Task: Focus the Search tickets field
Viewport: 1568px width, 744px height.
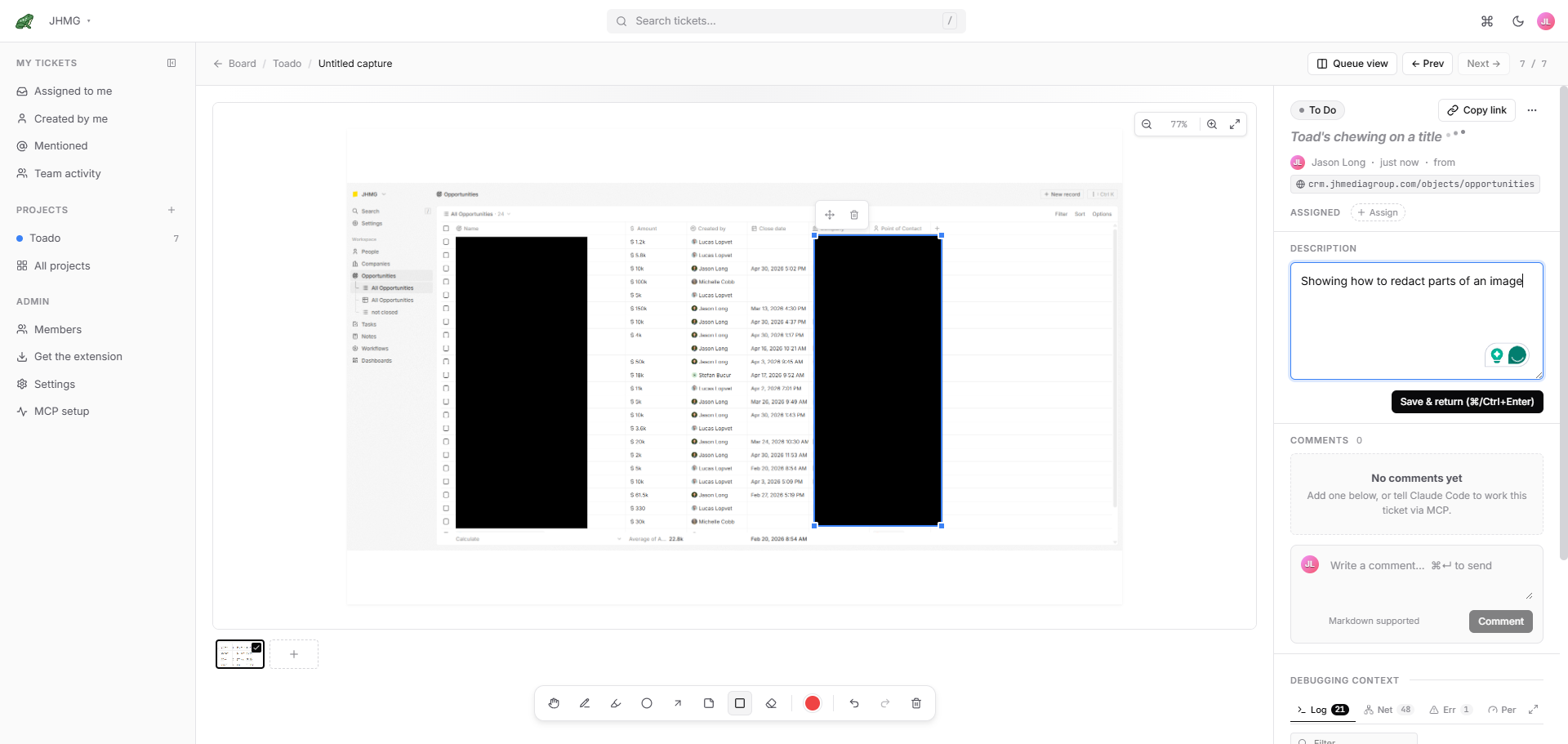Action: coord(786,21)
